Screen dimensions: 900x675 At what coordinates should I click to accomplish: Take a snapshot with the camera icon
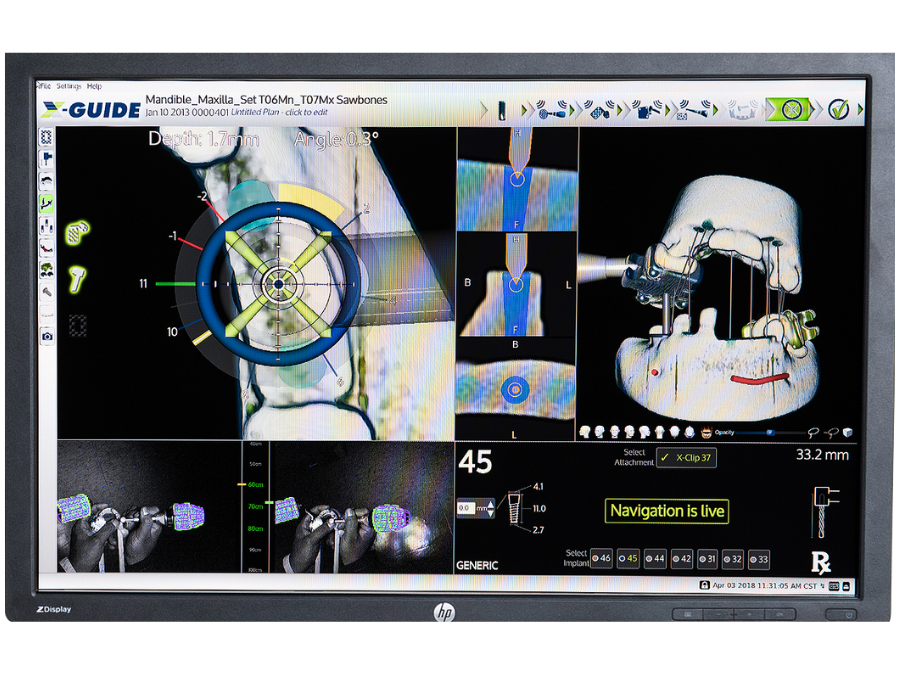46,336
